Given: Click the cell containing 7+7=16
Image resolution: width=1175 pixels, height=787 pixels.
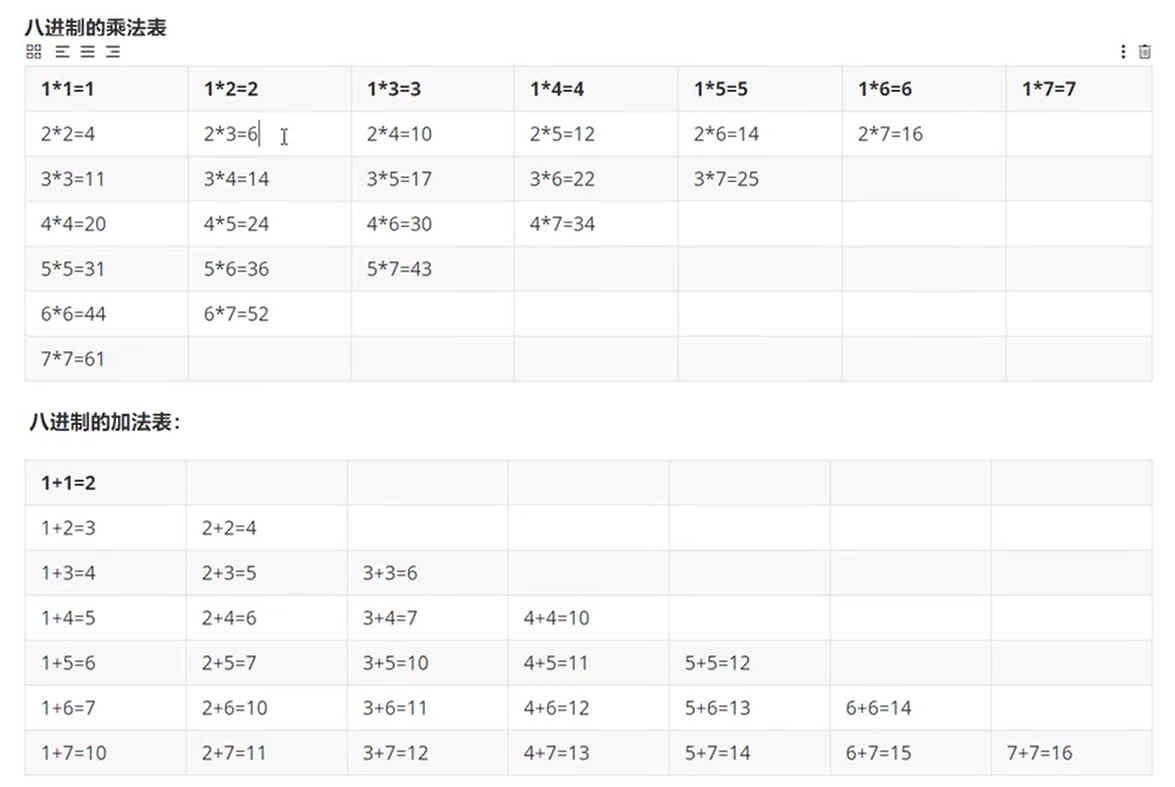Looking at the screenshot, I should coord(1072,753).
